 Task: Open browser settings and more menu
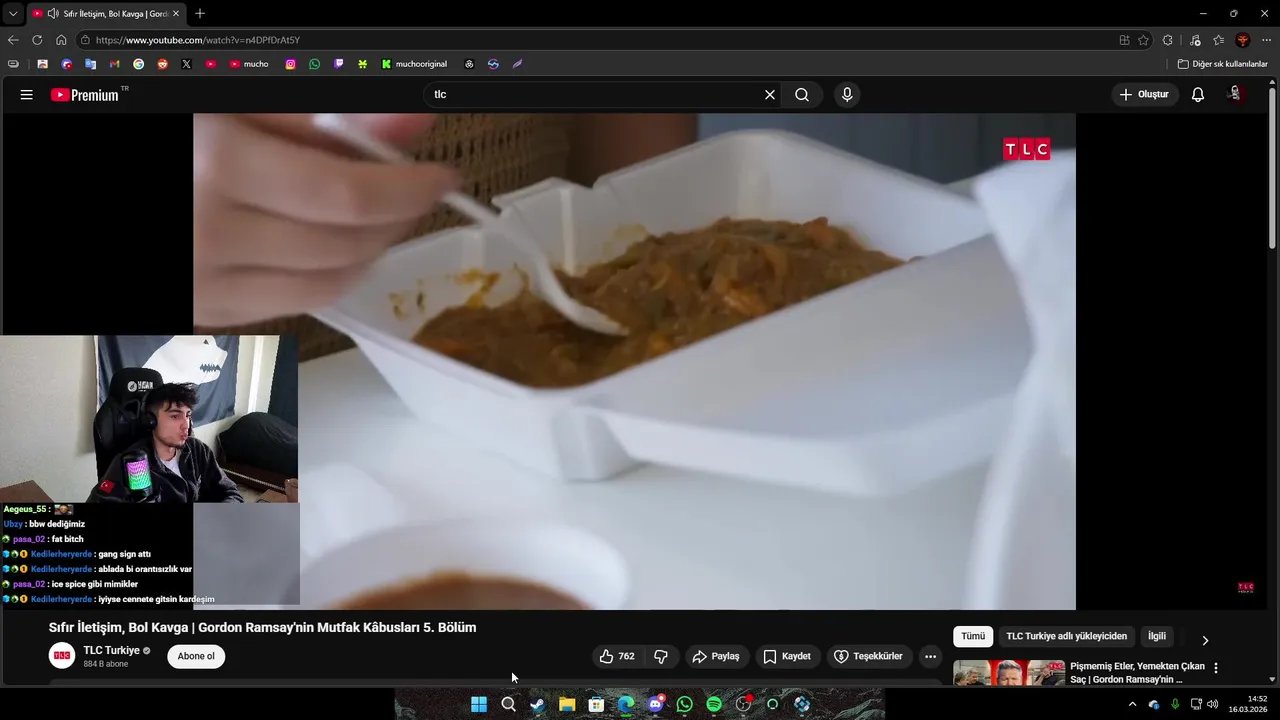tap(1267, 40)
